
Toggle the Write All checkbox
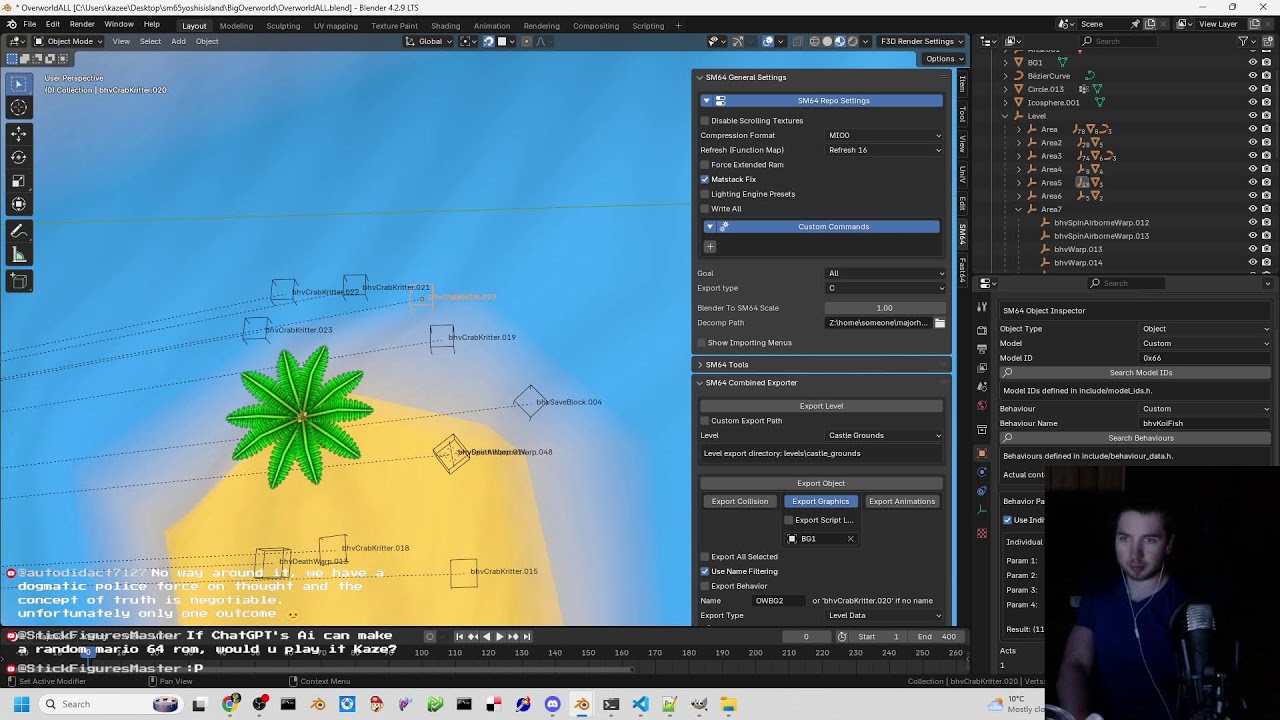(705, 209)
